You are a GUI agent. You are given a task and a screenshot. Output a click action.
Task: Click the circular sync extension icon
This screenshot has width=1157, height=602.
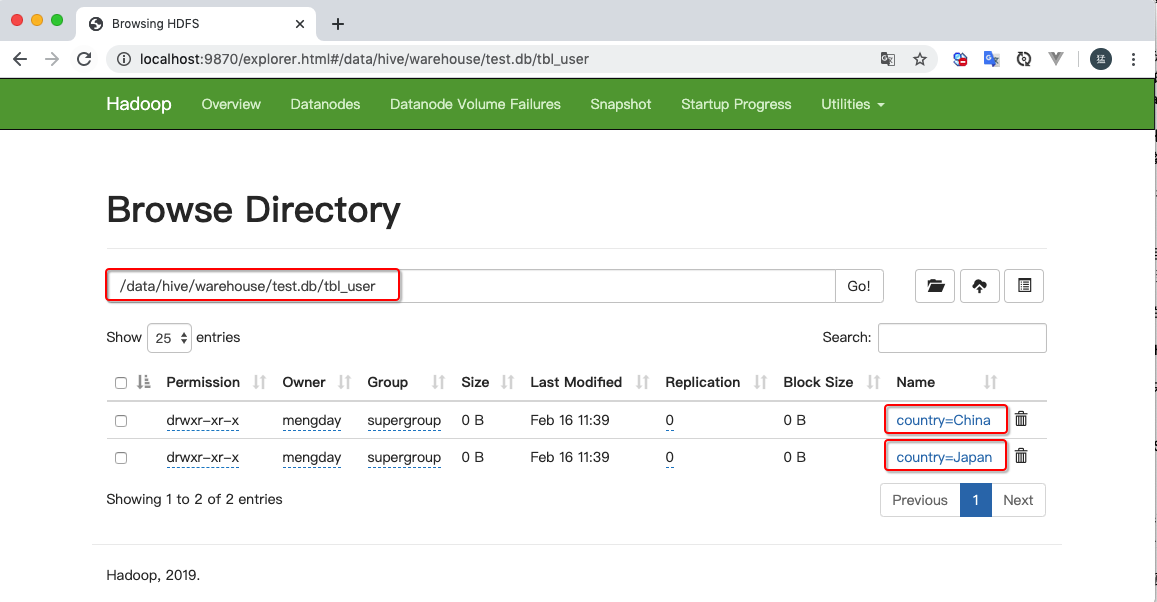click(x=1023, y=59)
